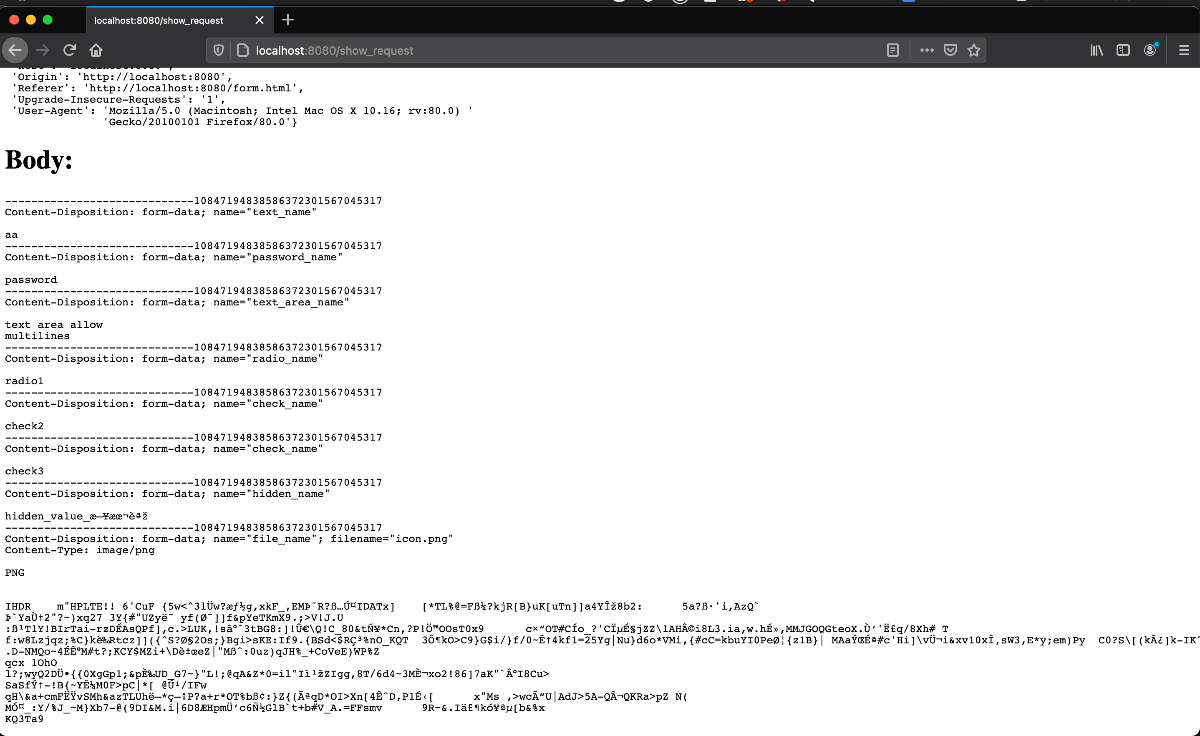1200x736 pixels.
Task: Bookmark this page with the star
Action: (x=974, y=50)
